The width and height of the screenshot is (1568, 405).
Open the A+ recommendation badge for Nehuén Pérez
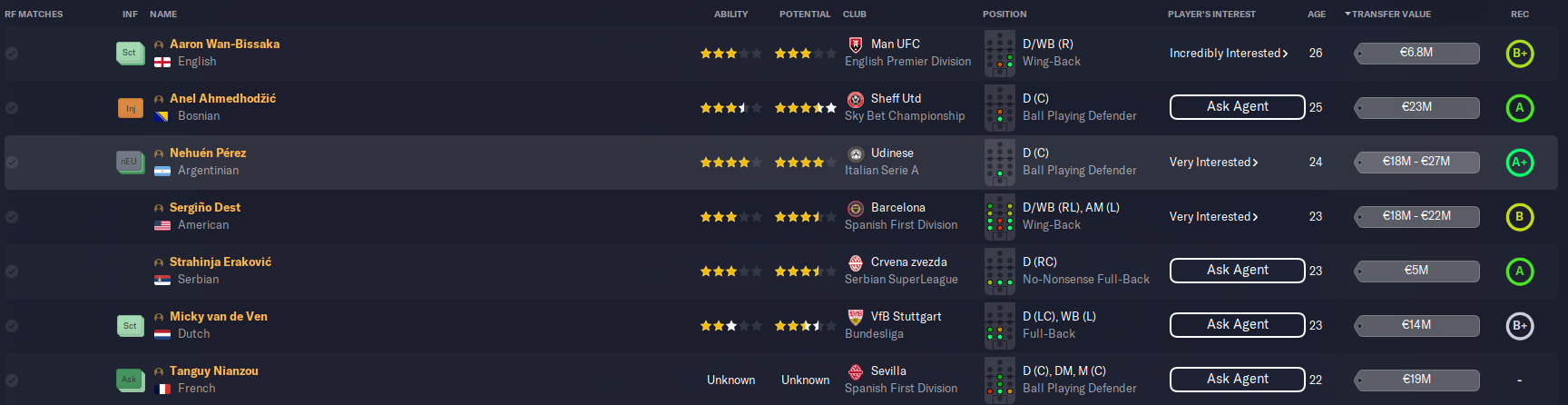1520,163
